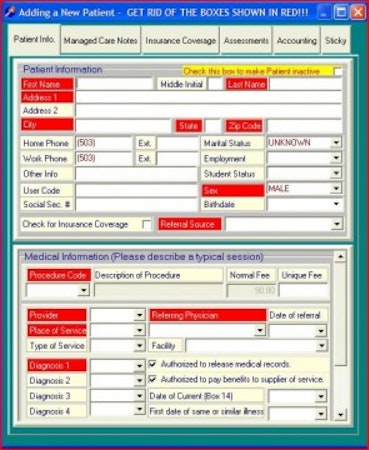This screenshot has height=450, width=369.
Task: Click the medical section scroll down arrow
Action: 340,415
